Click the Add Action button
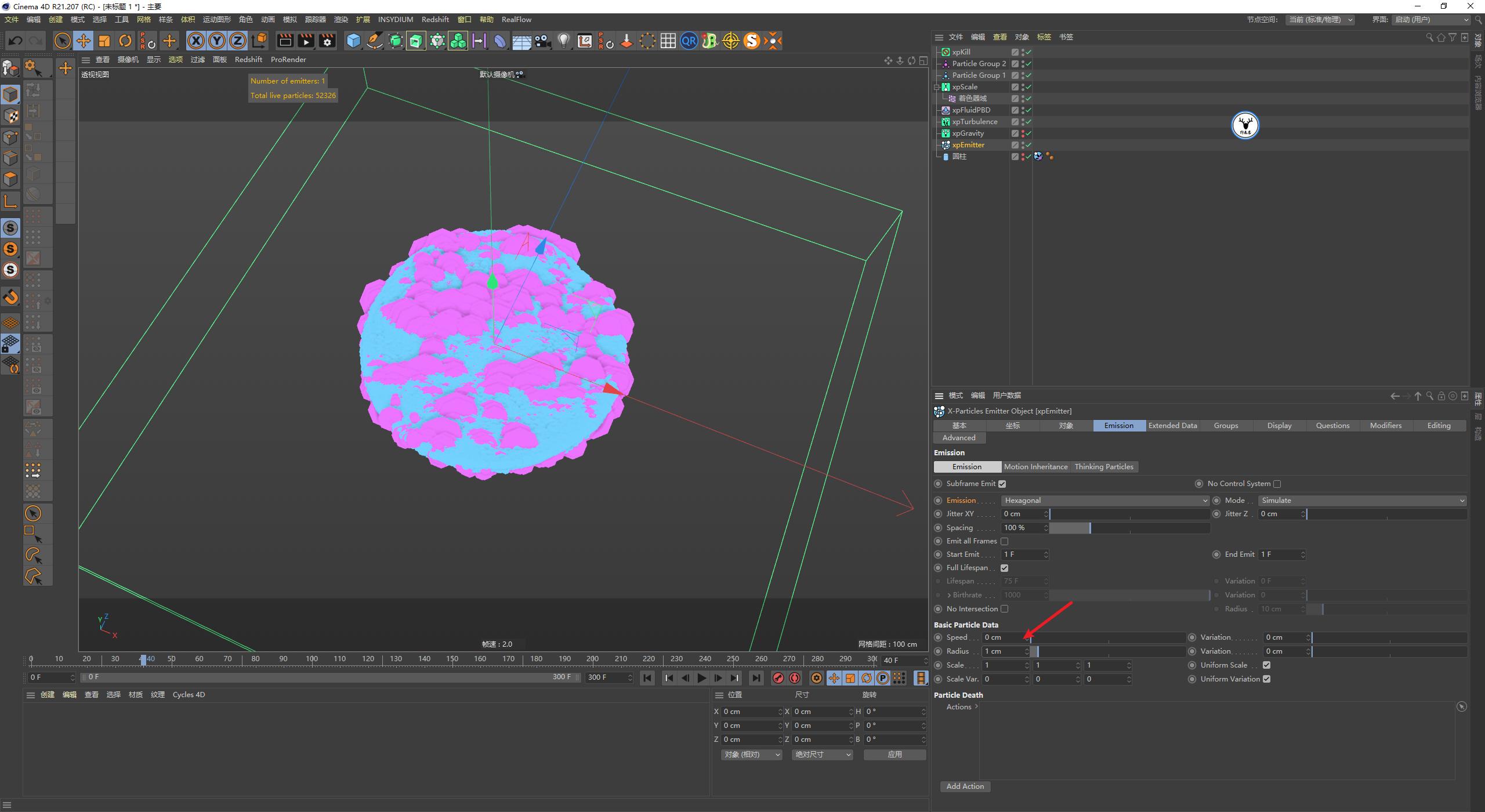Screen dimensions: 1485x812 965,786
